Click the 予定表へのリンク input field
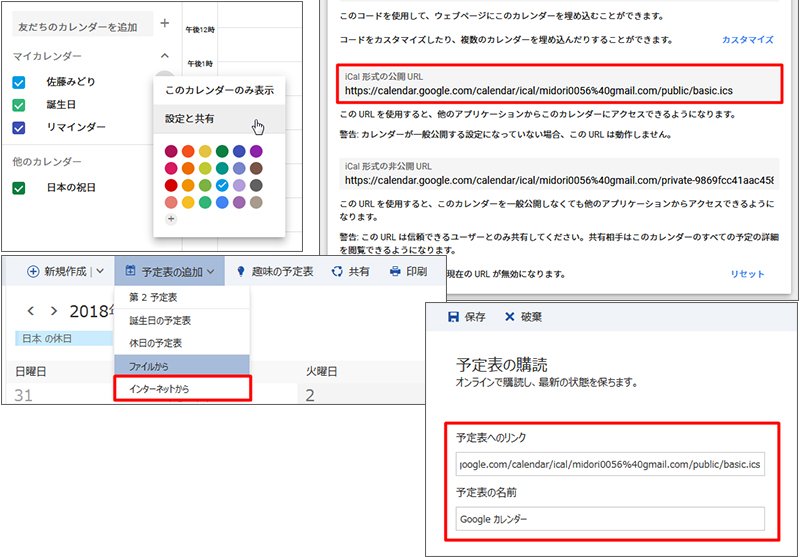This screenshot has width=800, height=557. pyautogui.click(x=610, y=465)
